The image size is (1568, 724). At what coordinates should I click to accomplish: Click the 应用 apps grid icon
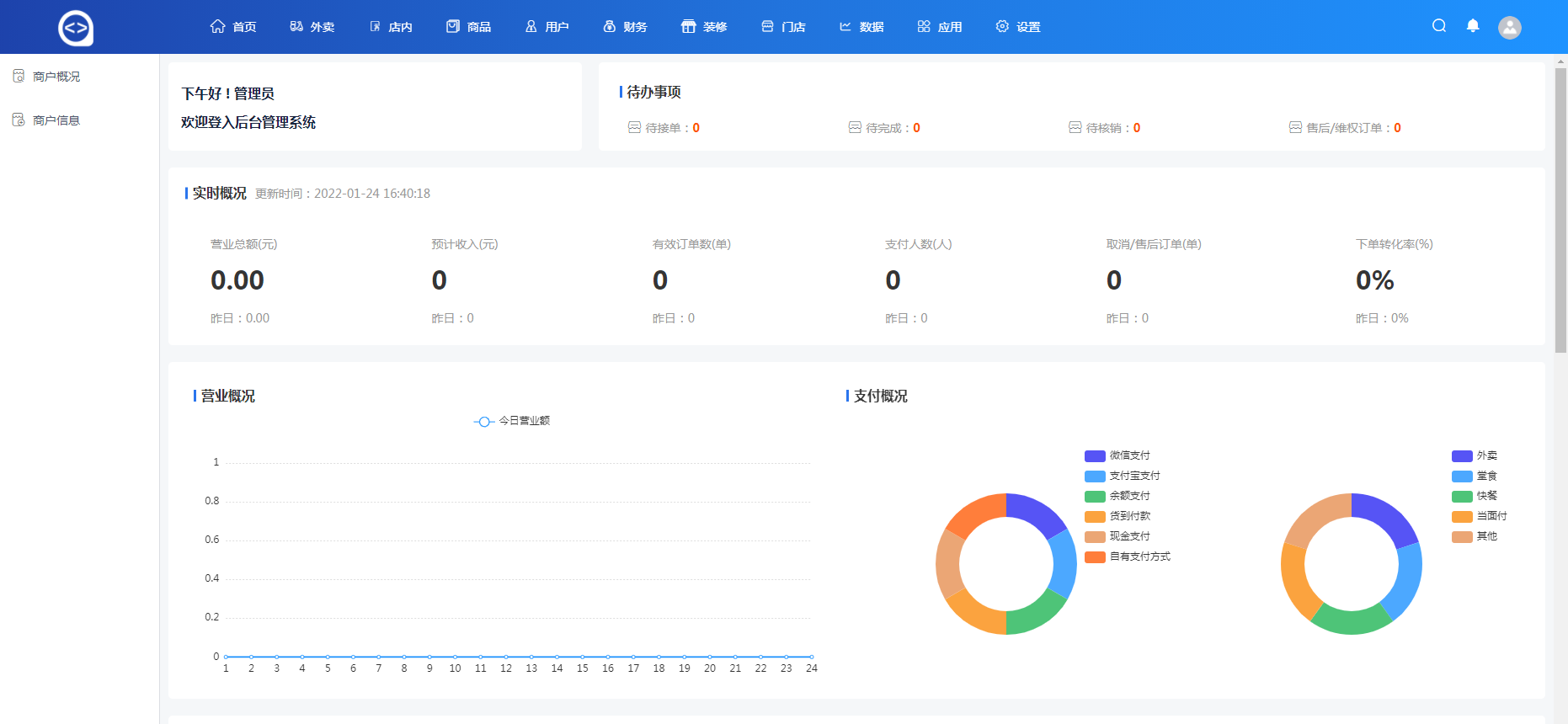(924, 26)
